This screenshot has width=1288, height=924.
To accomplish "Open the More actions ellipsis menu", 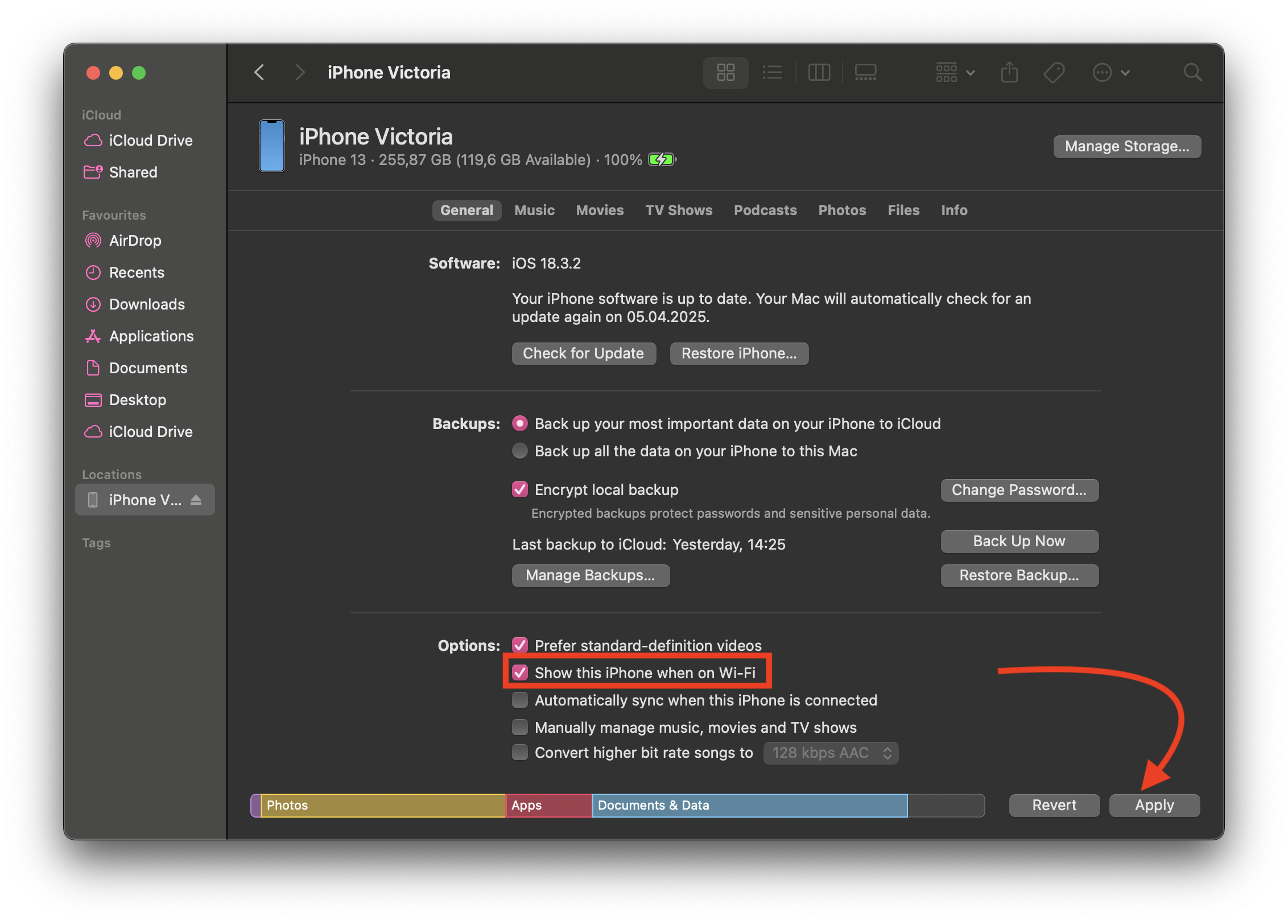I will [1110, 72].
